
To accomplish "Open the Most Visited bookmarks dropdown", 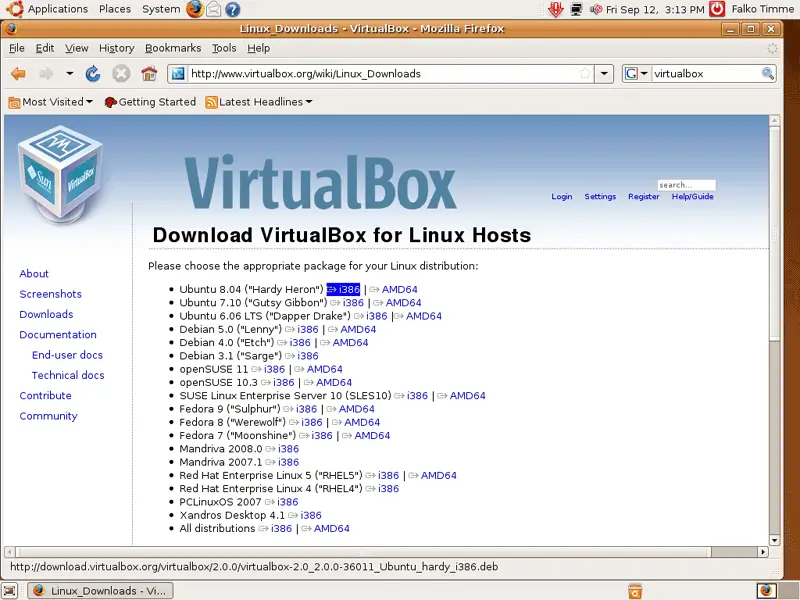I will click(51, 102).
